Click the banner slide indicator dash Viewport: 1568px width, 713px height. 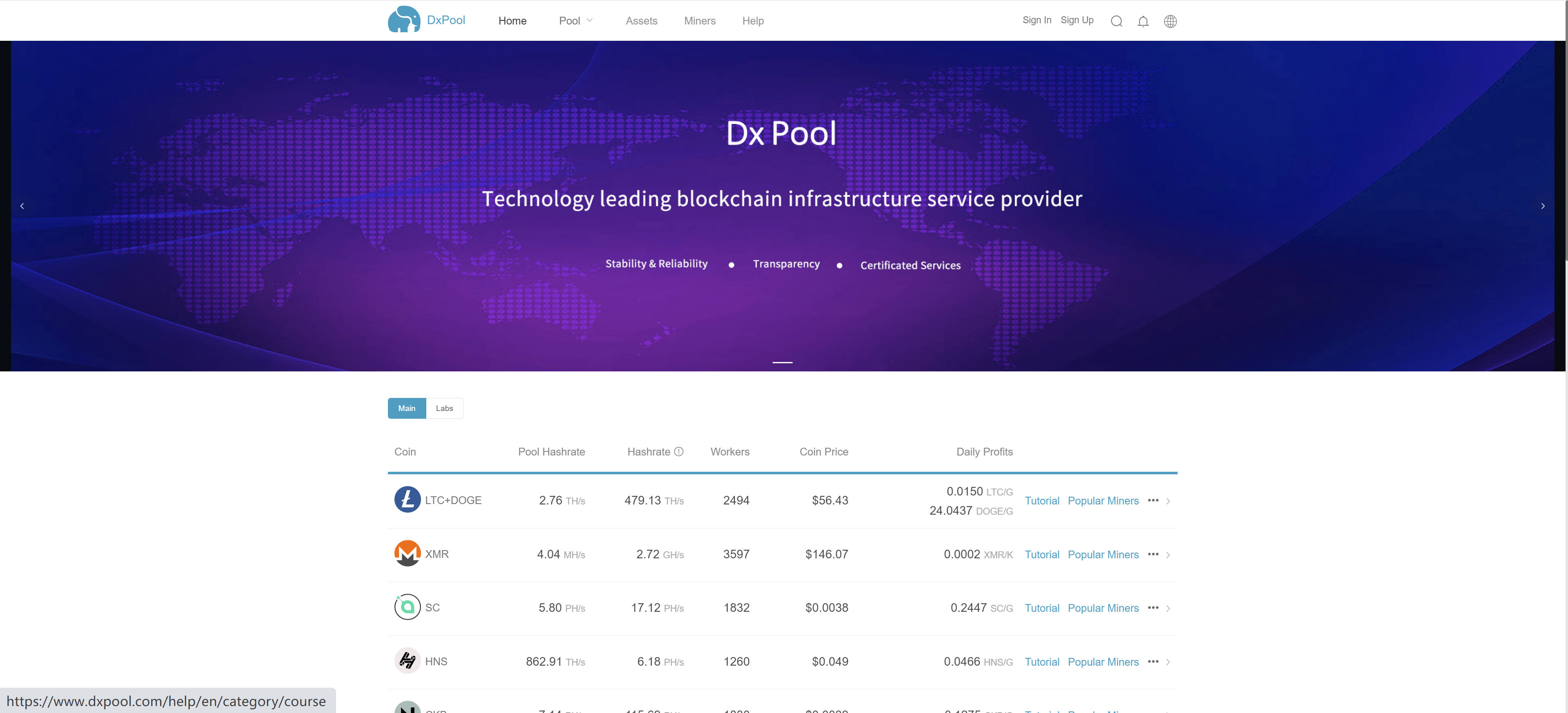[x=782, y=362]
